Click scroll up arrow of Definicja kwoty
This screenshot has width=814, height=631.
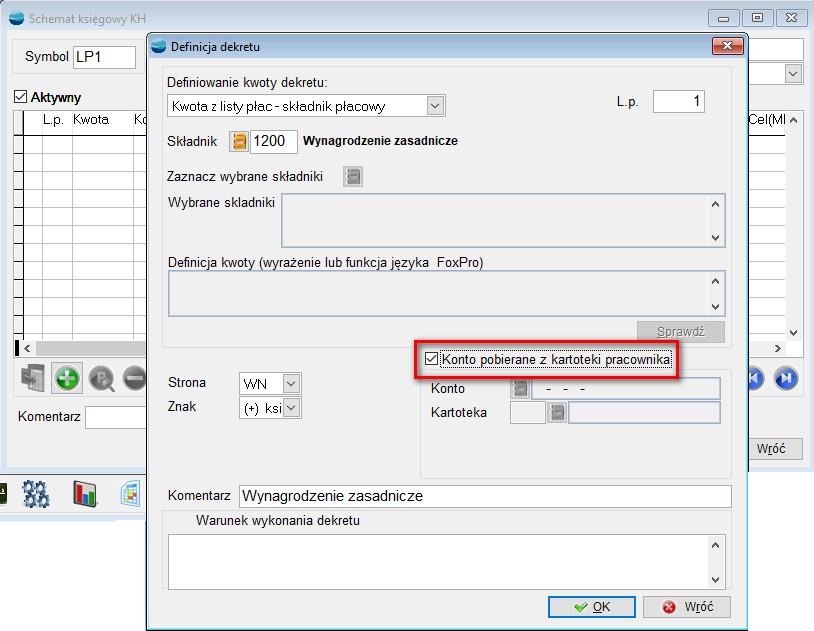point(715,281)
